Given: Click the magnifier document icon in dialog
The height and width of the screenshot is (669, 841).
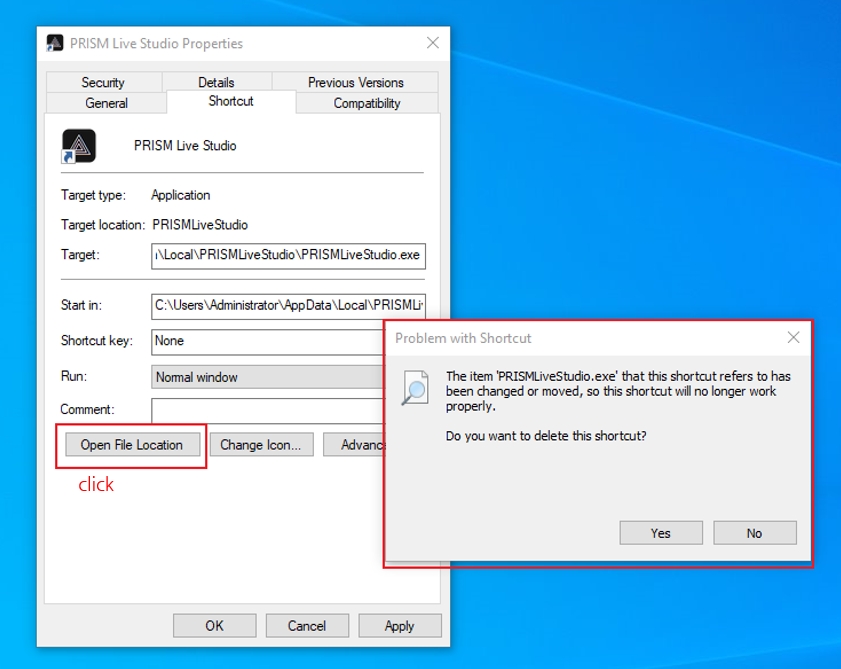Looking at the screenshot, I should coord(415,388).
